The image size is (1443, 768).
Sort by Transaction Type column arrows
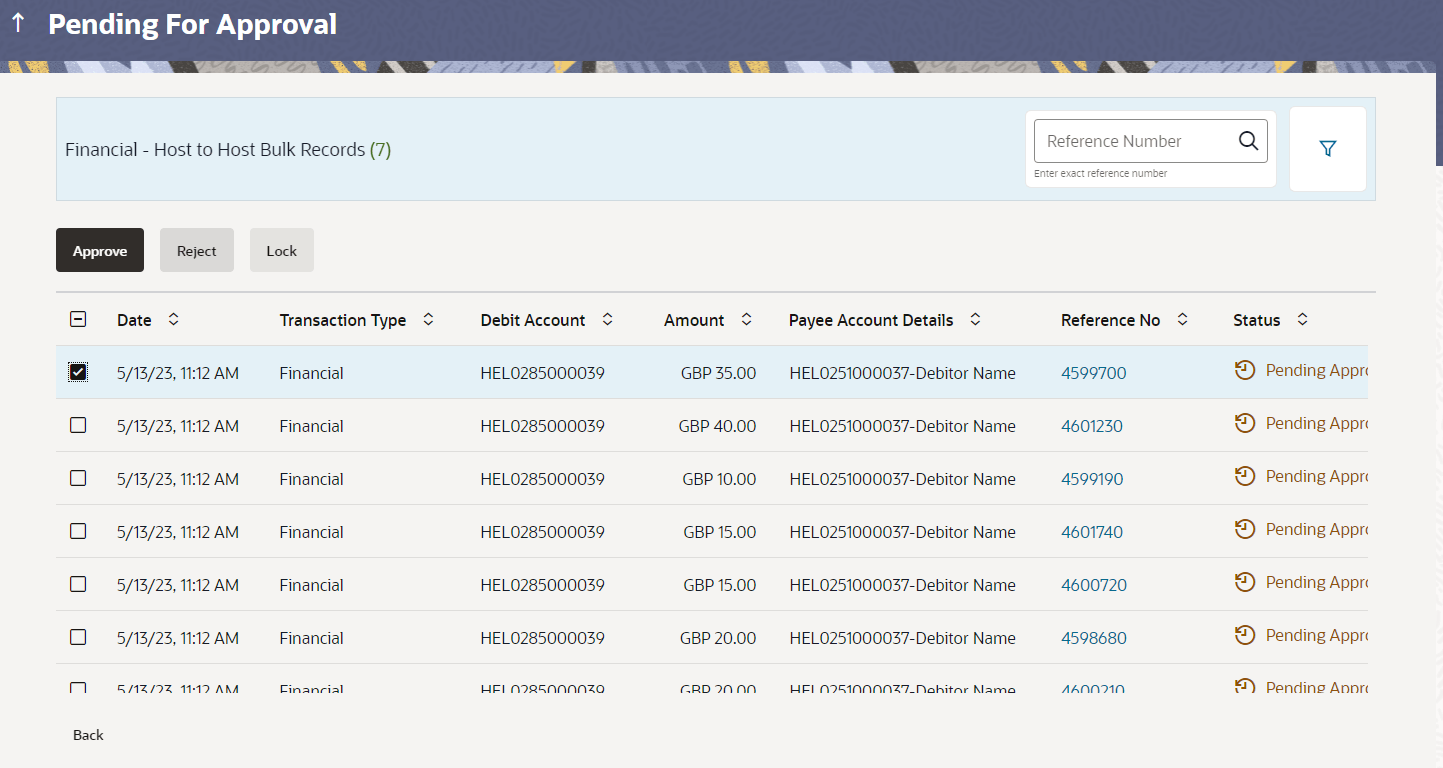(x=428, y=320)
